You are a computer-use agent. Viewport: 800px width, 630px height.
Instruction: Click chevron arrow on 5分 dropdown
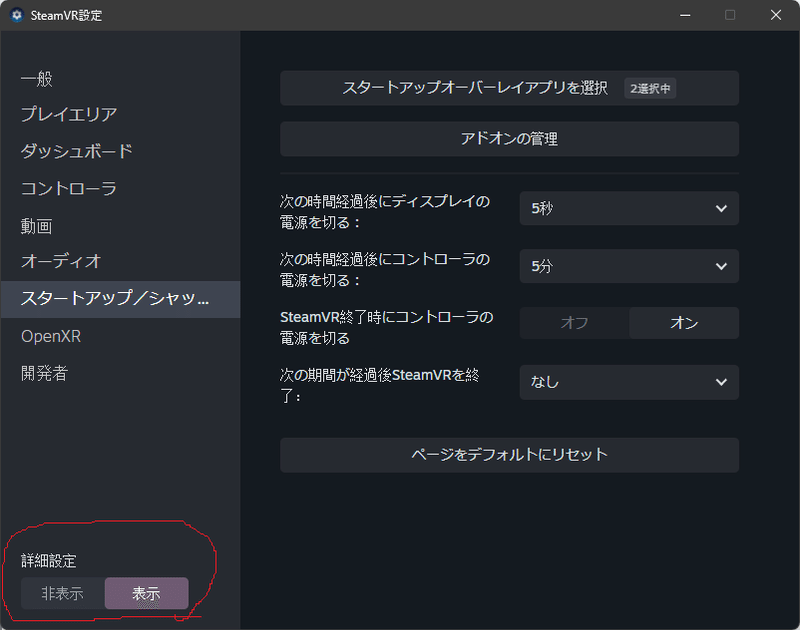(721, 266)
